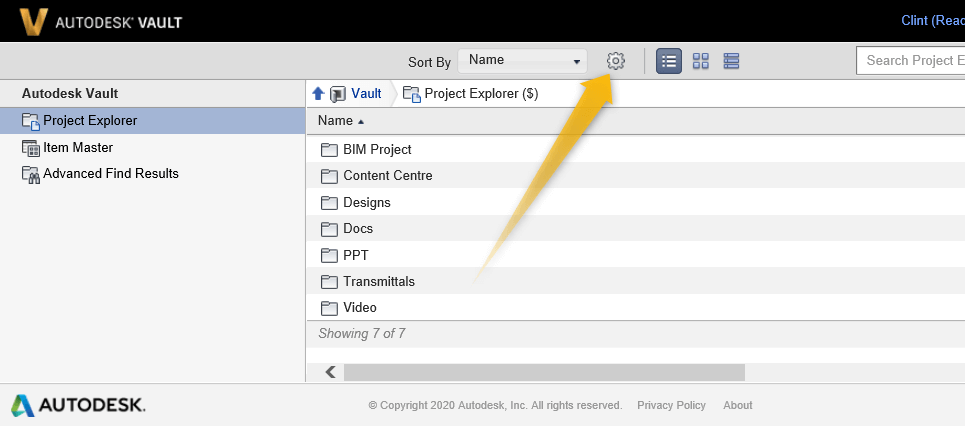Image resolution: width=965 pixels, height=426 pixels.
Task: Switch to thumbnail grid view
Action: (x=701, y=61)
